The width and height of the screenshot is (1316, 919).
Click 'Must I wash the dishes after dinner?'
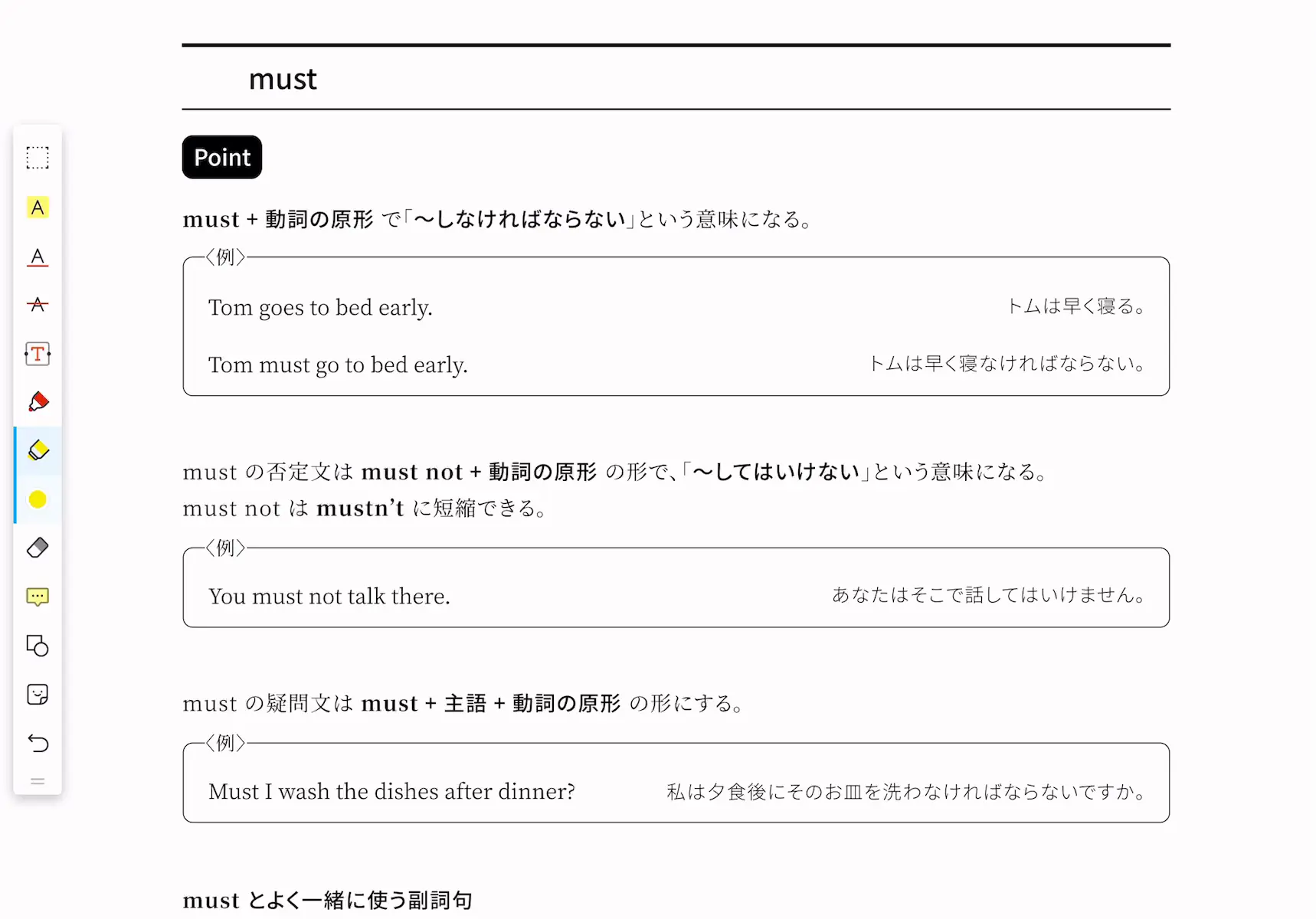(391, 791)
